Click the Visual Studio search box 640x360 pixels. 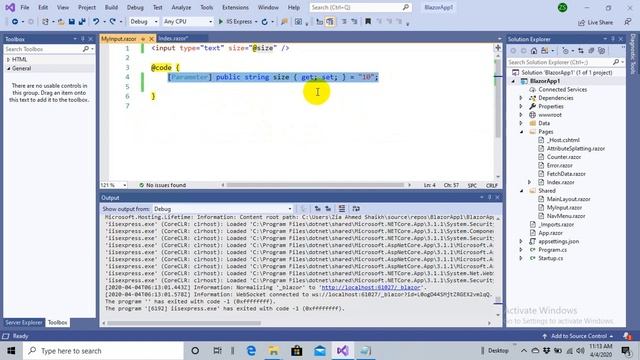[x=360, y=7]
